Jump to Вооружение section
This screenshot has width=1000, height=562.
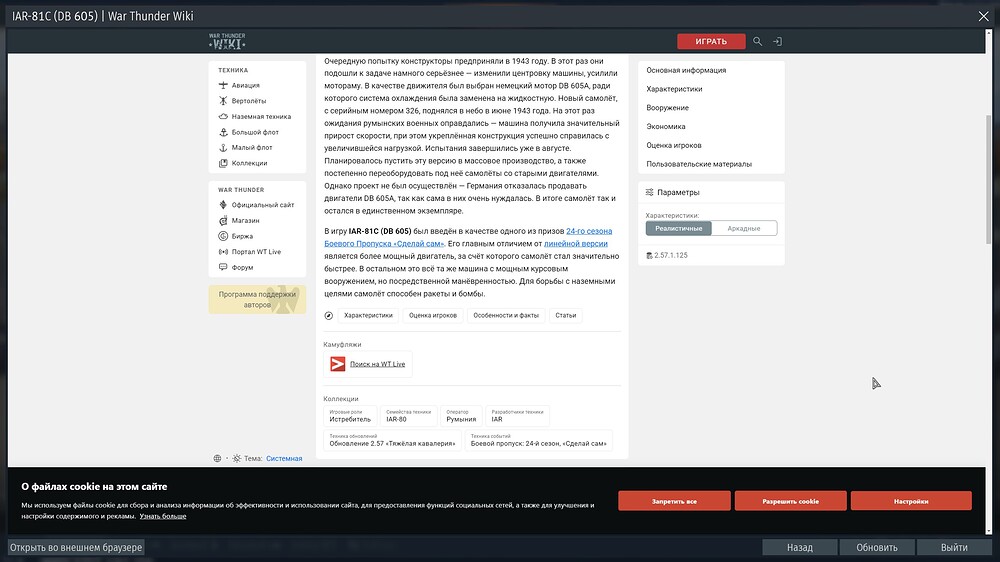[x=667, y=108]
